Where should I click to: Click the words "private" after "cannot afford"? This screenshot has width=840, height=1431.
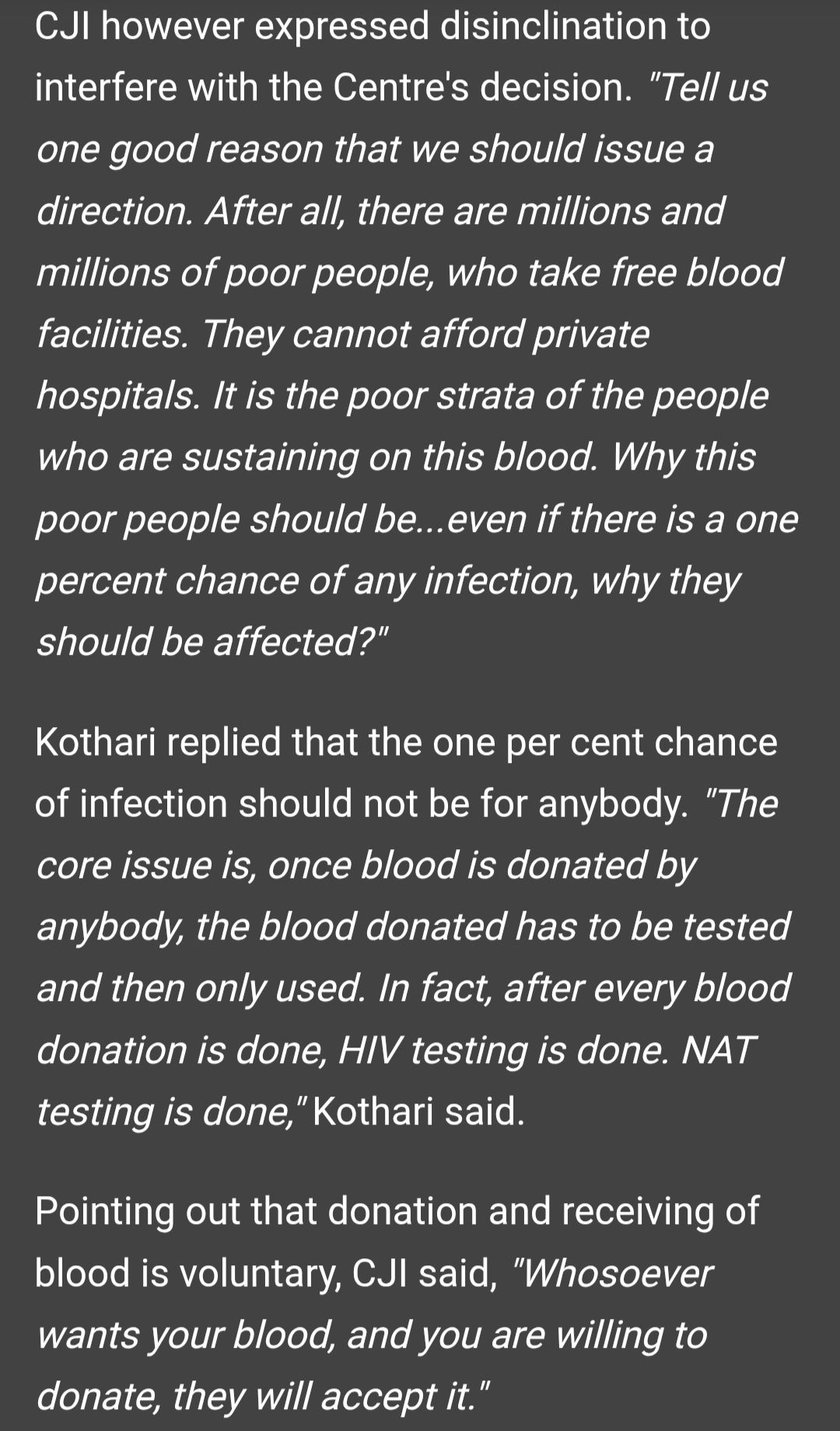(x=590, y=334)
